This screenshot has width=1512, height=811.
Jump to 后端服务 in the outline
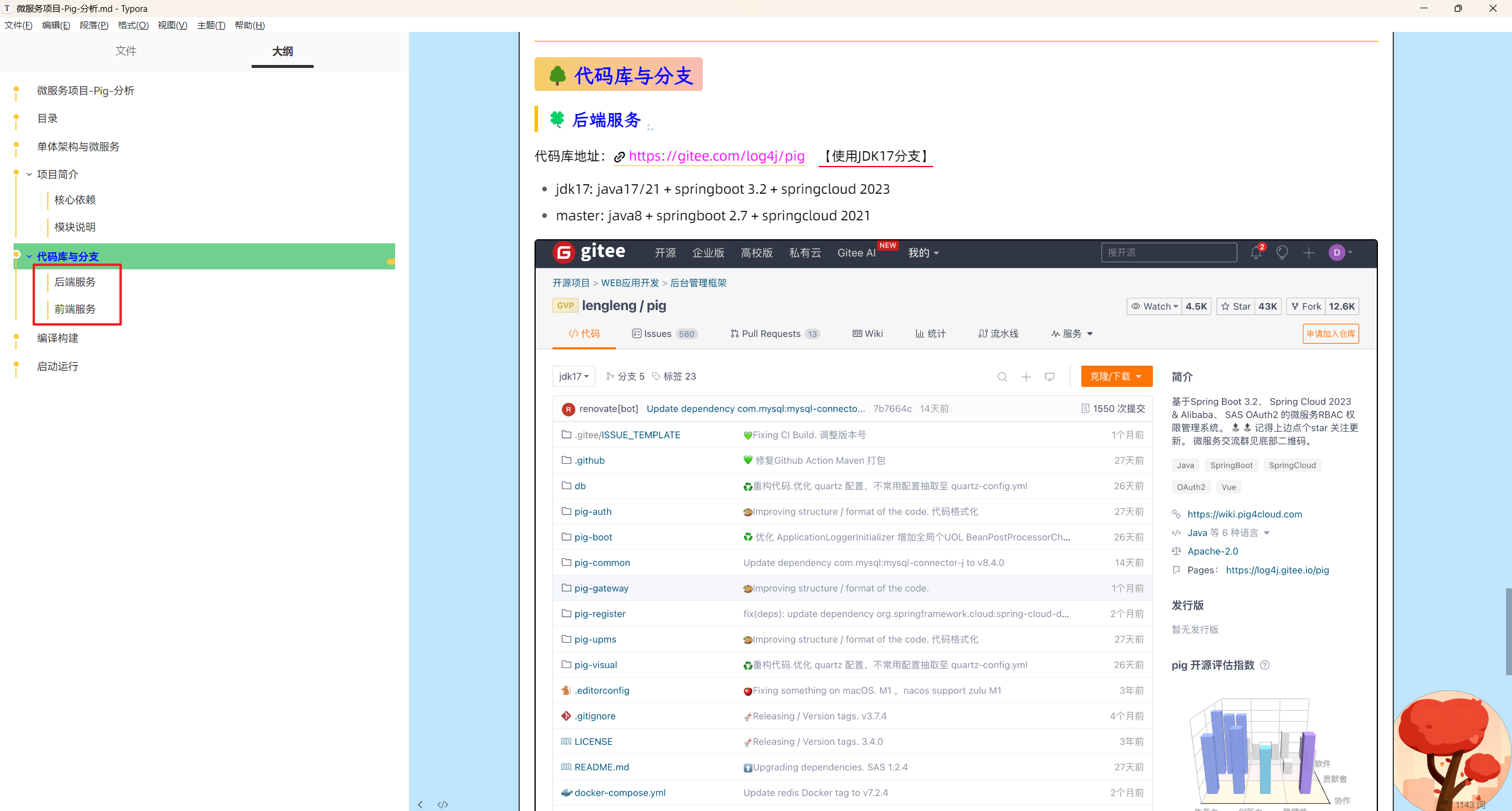(x=75, y=282)
